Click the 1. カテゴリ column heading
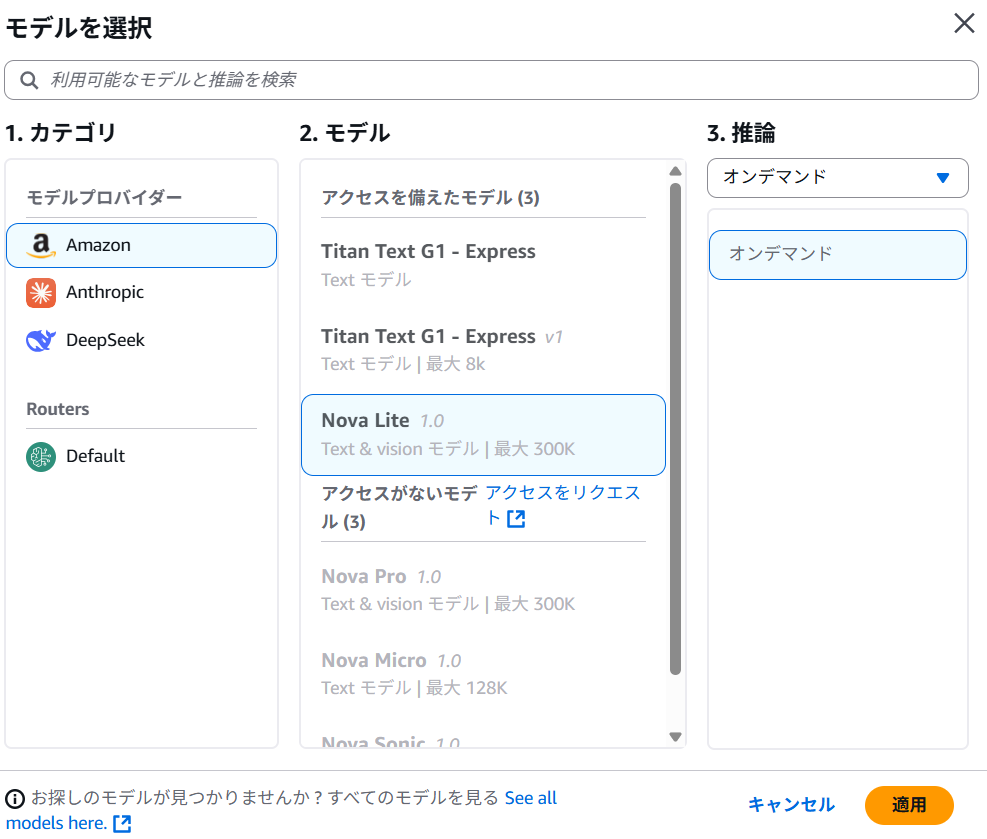This screenshot has width=987, height=839. point(60,133)
